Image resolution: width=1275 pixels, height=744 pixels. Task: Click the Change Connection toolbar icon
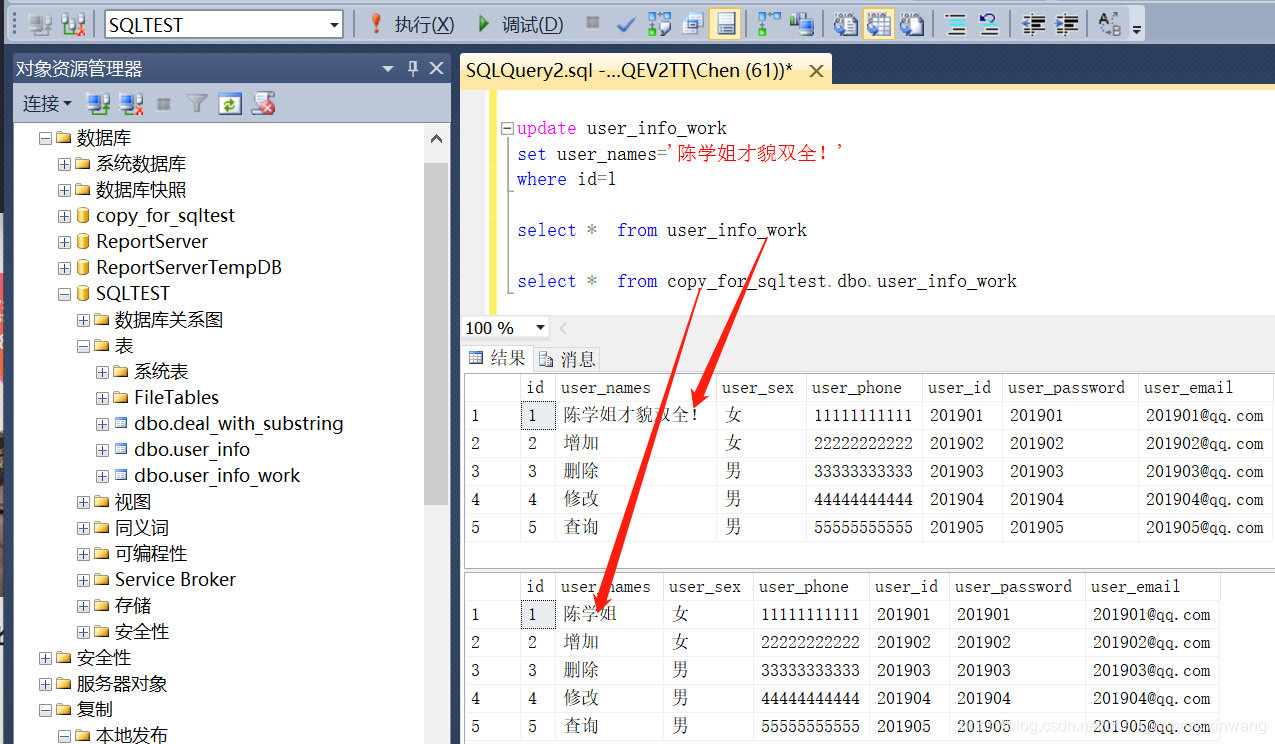point(73,24)
